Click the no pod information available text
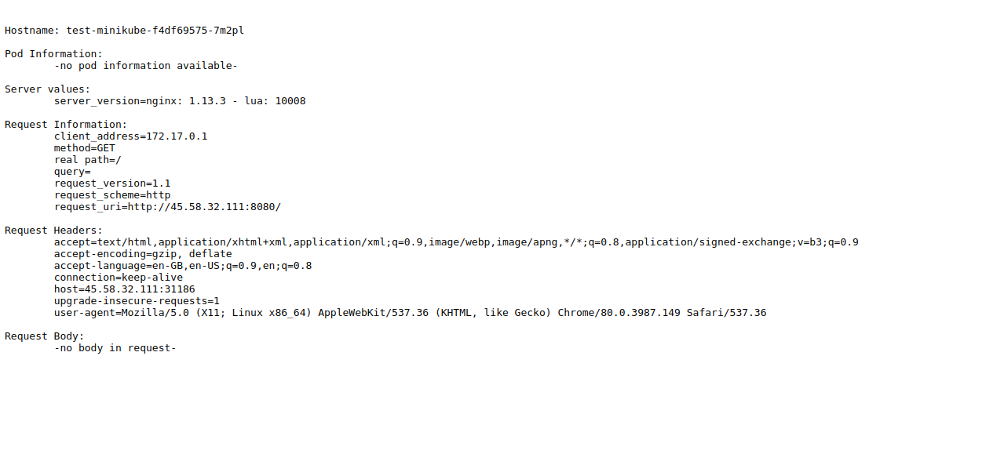Screen dimensions: 1004x454 pyautogui.click(x=146, y=65)
